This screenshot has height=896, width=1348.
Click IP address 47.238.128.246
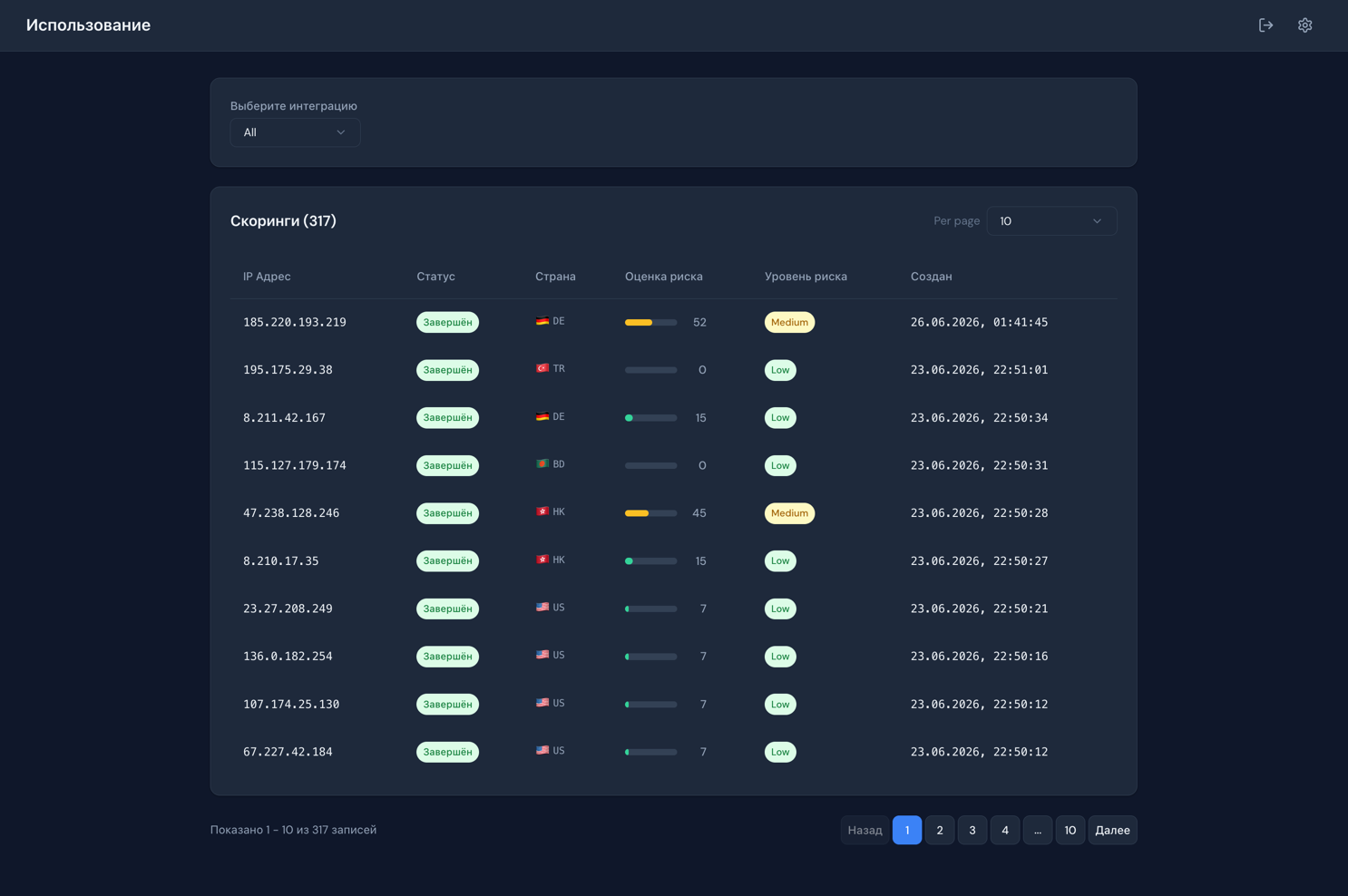point(291,513)
